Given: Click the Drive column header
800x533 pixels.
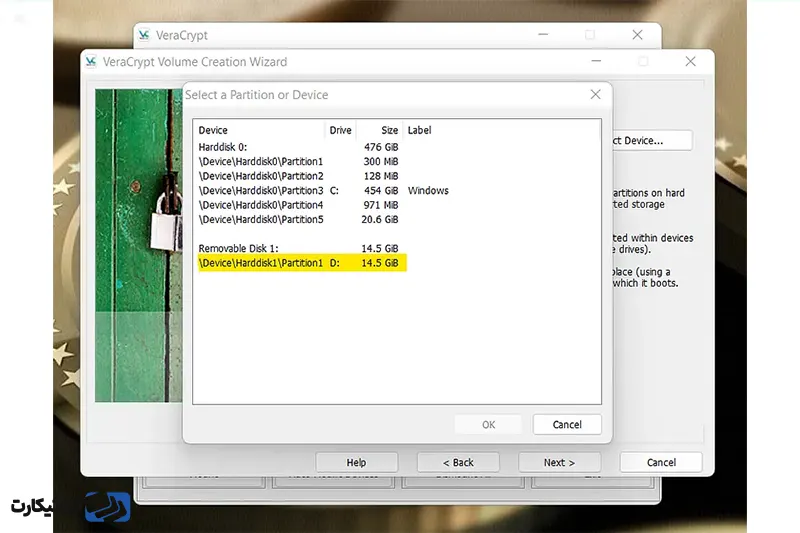Looking at the screenshot, I should coord(340,130).
